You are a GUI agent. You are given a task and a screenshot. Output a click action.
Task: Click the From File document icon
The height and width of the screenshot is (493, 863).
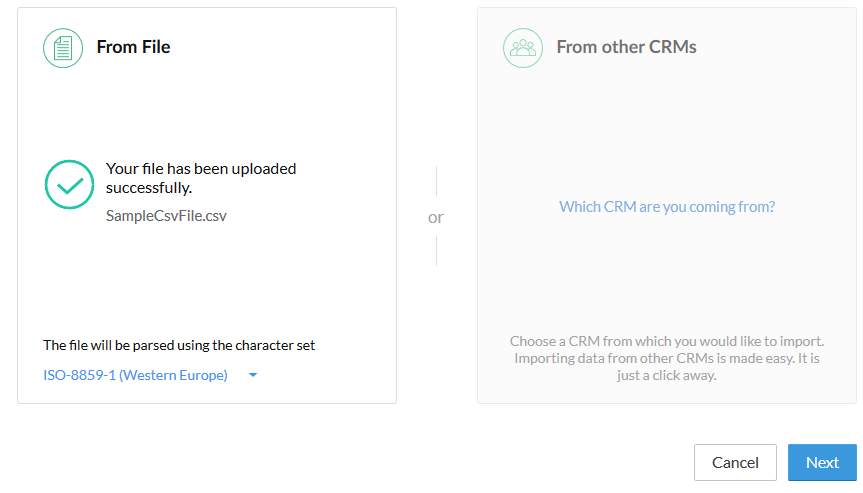[63, 48]
